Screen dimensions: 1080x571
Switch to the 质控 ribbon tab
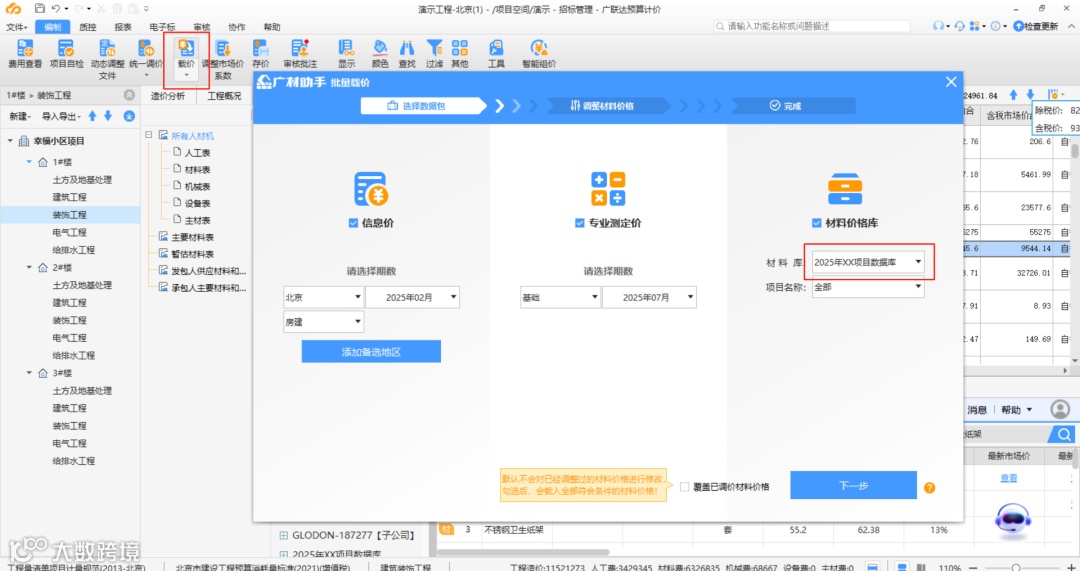[87, 27]
